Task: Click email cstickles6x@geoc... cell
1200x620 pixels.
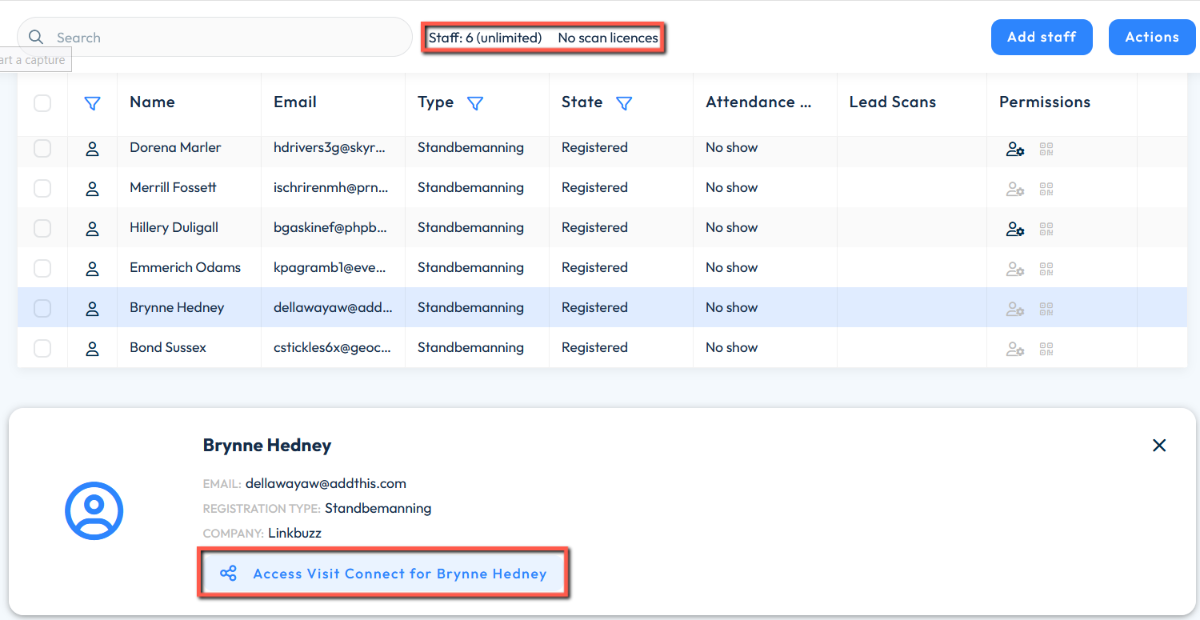Action: coord(331,348)
